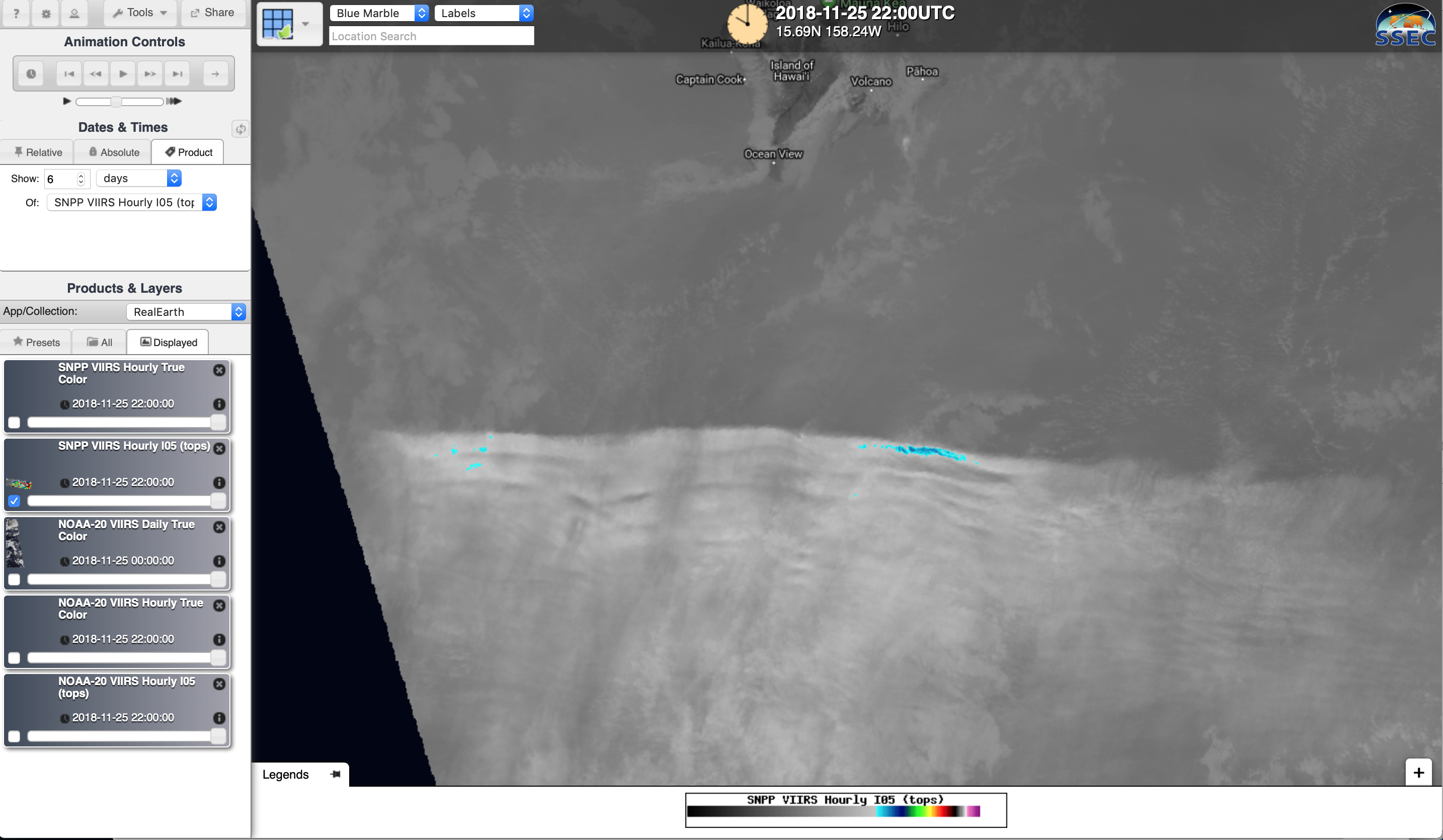Remove SNPP VIIRS Hourly I05 (tops) layer
1443x840 pixels.
click(x=219, y=448)
